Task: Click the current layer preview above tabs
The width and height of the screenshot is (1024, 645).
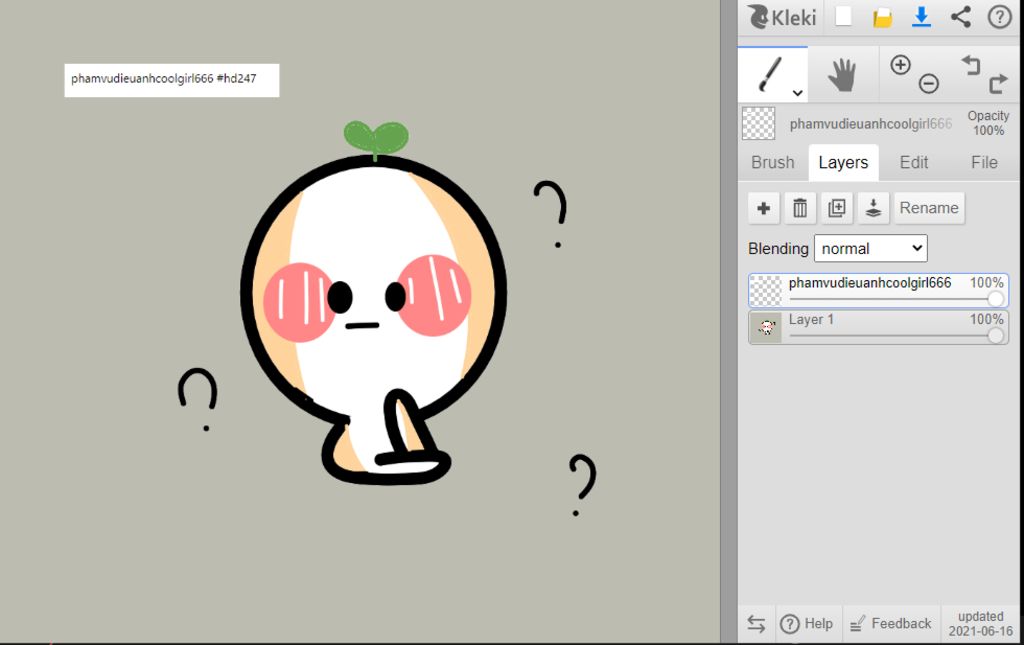Action: [759, 123]
